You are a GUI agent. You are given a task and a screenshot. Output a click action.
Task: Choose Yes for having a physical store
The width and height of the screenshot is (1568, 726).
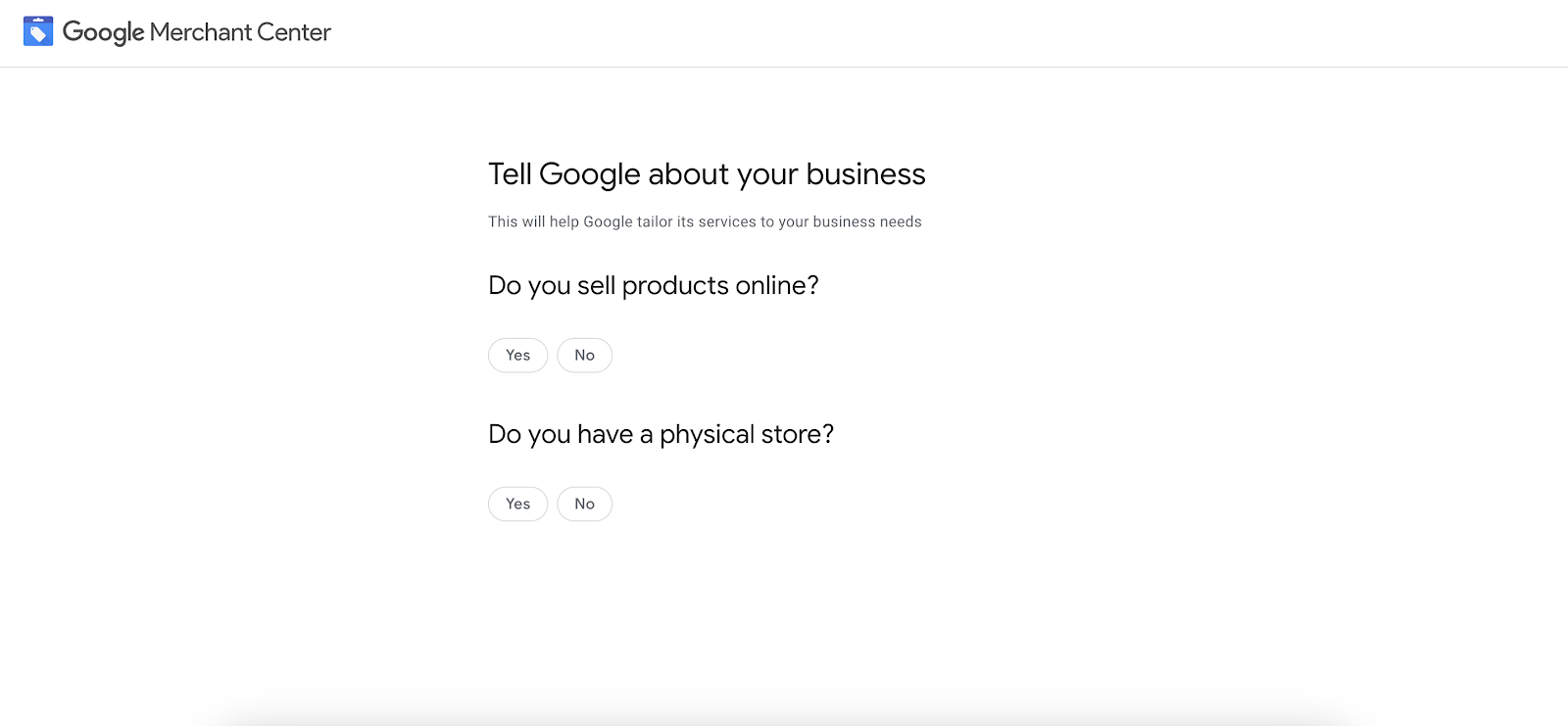[x=517, y=504]
